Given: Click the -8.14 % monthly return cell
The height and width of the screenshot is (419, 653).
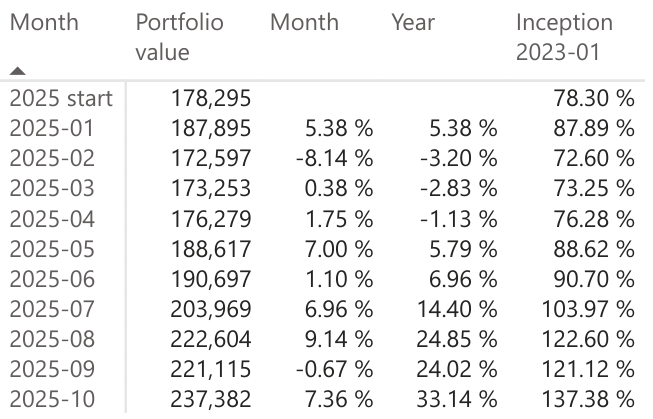Looking at the screenshot, I should (337, 156).
